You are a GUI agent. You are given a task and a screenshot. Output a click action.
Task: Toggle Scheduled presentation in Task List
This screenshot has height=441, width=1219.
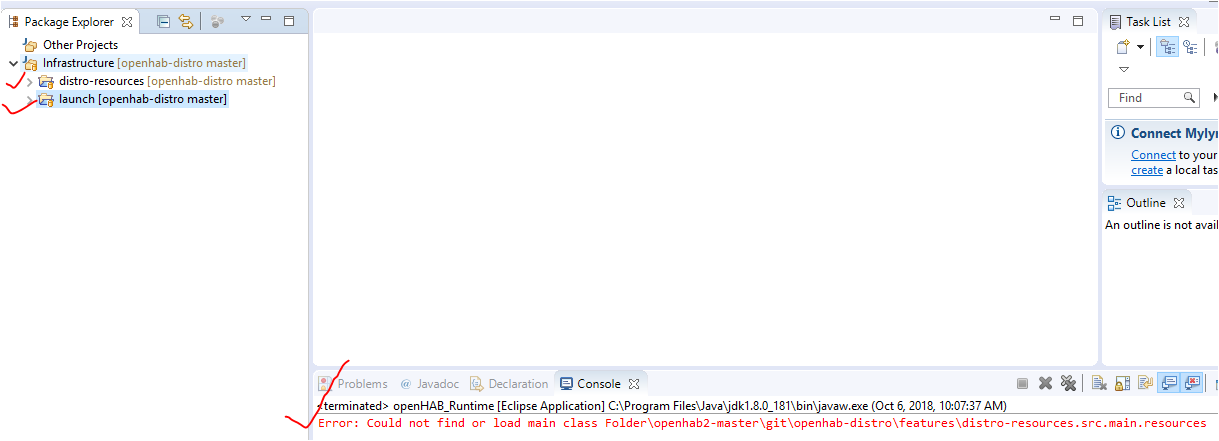click(1190, 47)
